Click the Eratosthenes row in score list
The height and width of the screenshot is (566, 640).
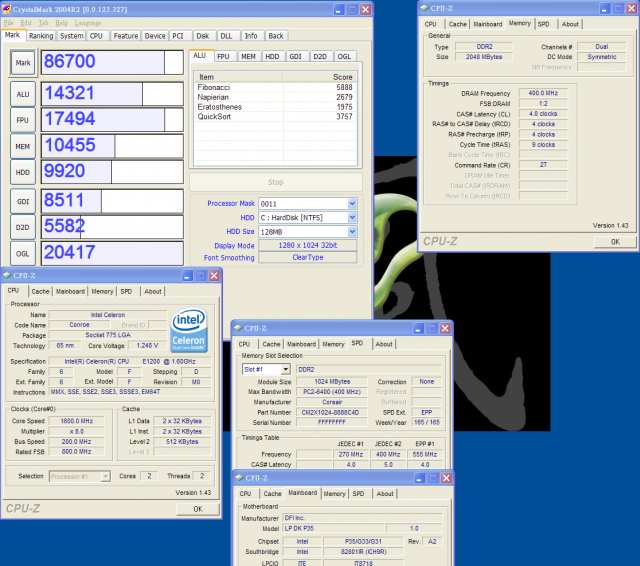tap(276, 107)
